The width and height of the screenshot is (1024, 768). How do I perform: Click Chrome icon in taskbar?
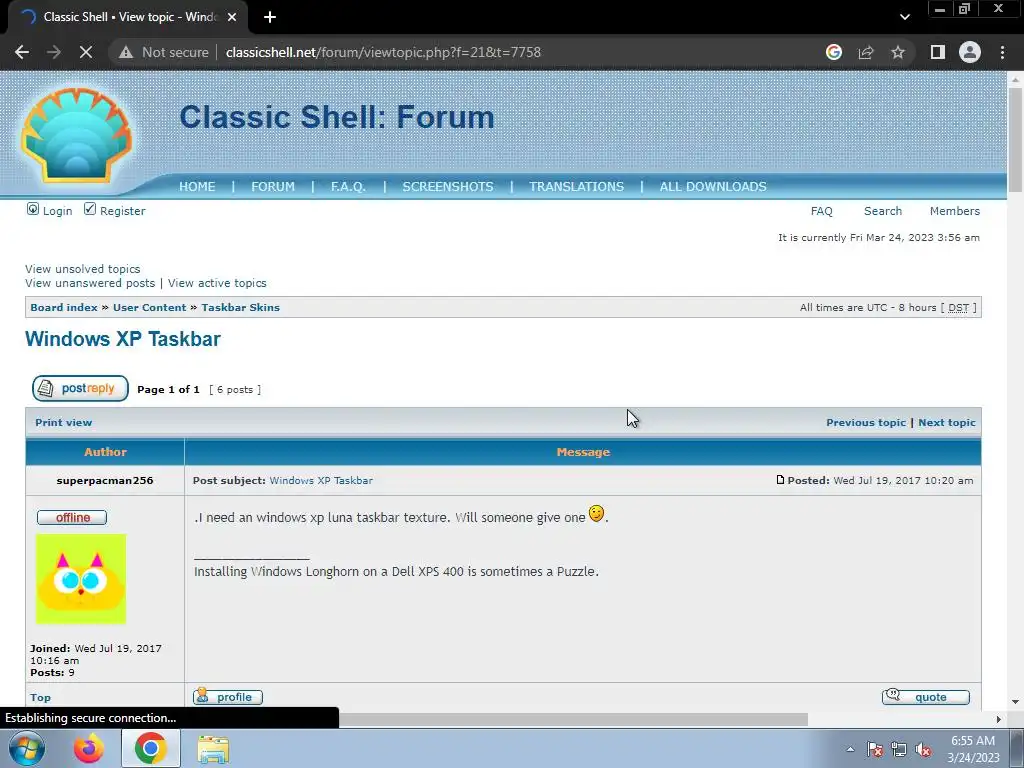pyautogui.click(x=150, y=748)
